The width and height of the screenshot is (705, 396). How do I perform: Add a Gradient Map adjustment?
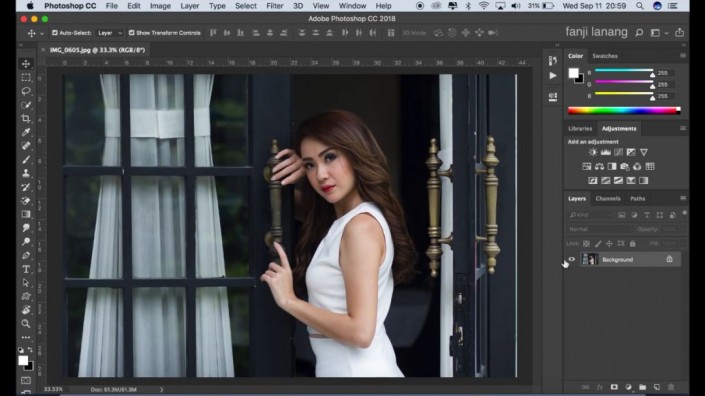(643, 180)
